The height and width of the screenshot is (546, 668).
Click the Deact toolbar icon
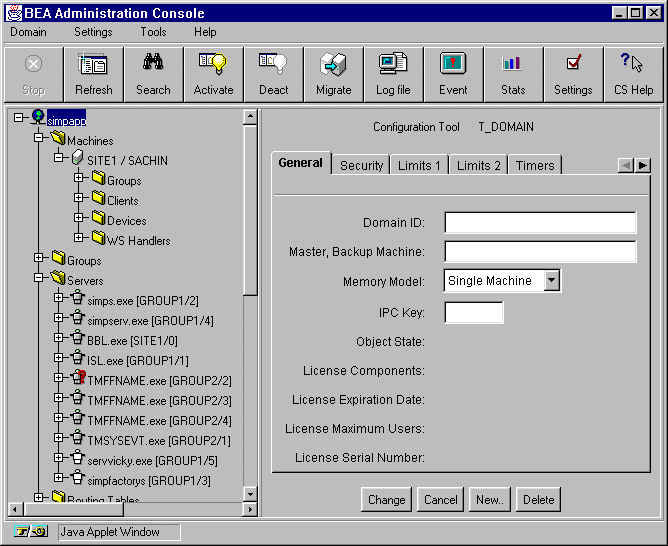[273, 64]
